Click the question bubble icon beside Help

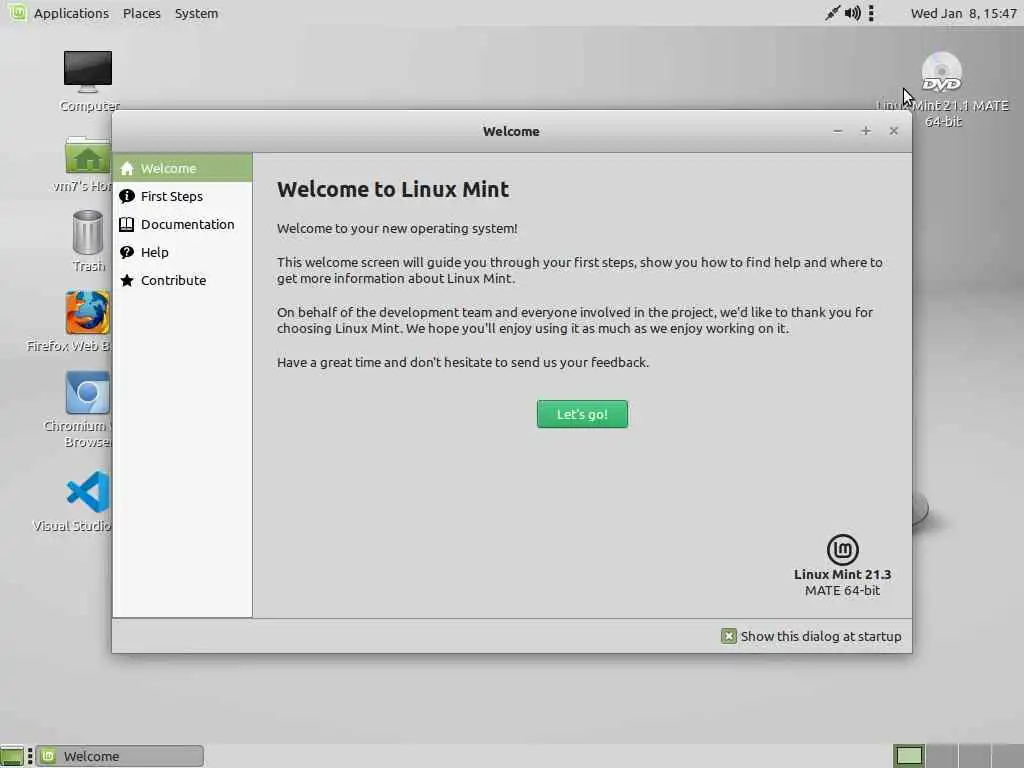pyautogui.click(x=127, y=252)
